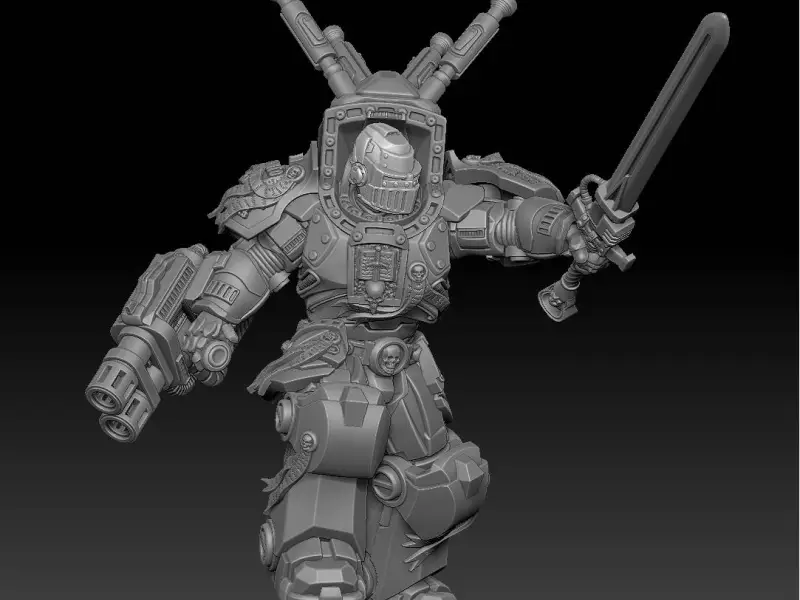The width and height of the screenshot is (800, 600).
Task: Select the skull belt buckle on the model
Action: pos(389,357)
